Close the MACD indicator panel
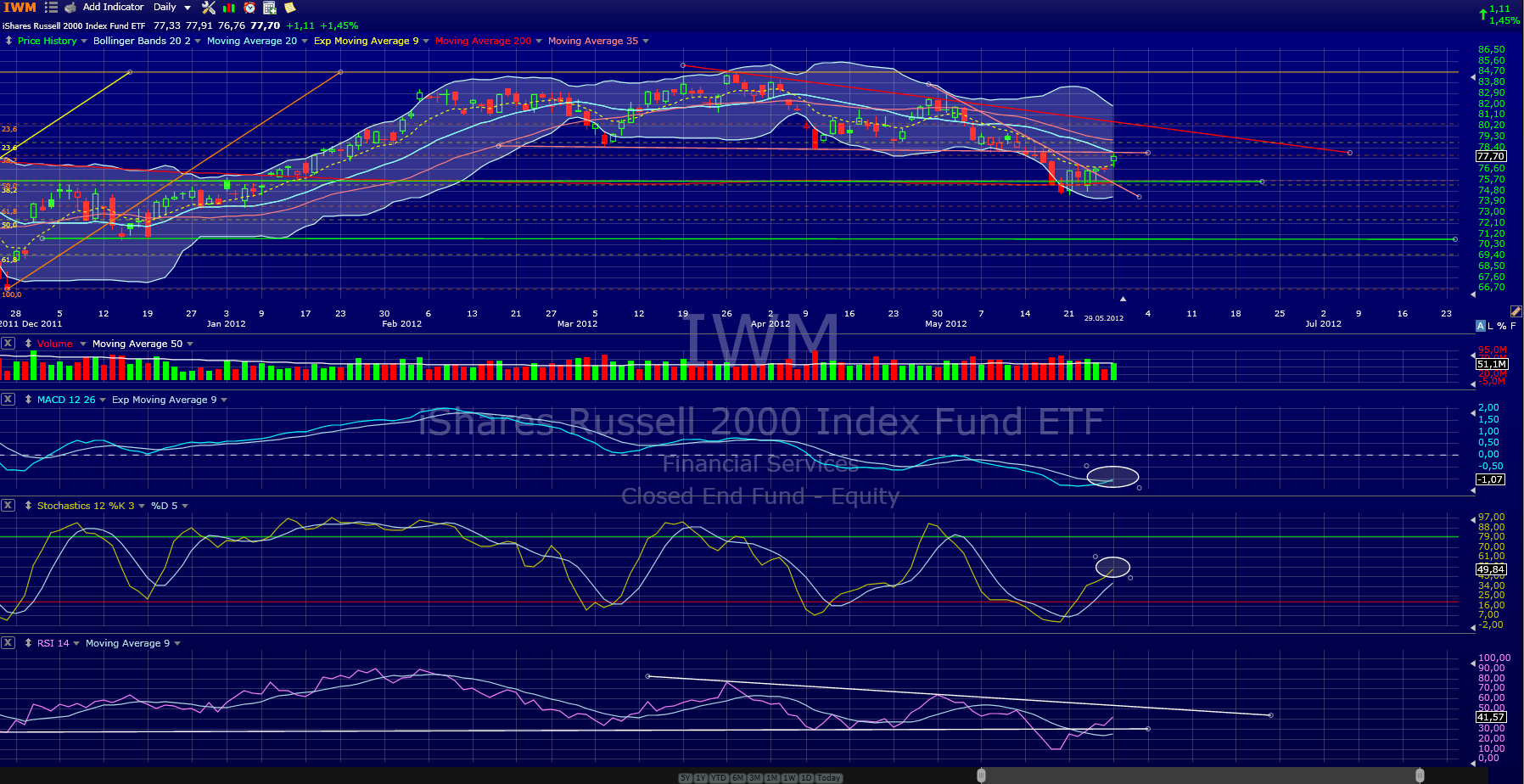 (x=8, y=400)
